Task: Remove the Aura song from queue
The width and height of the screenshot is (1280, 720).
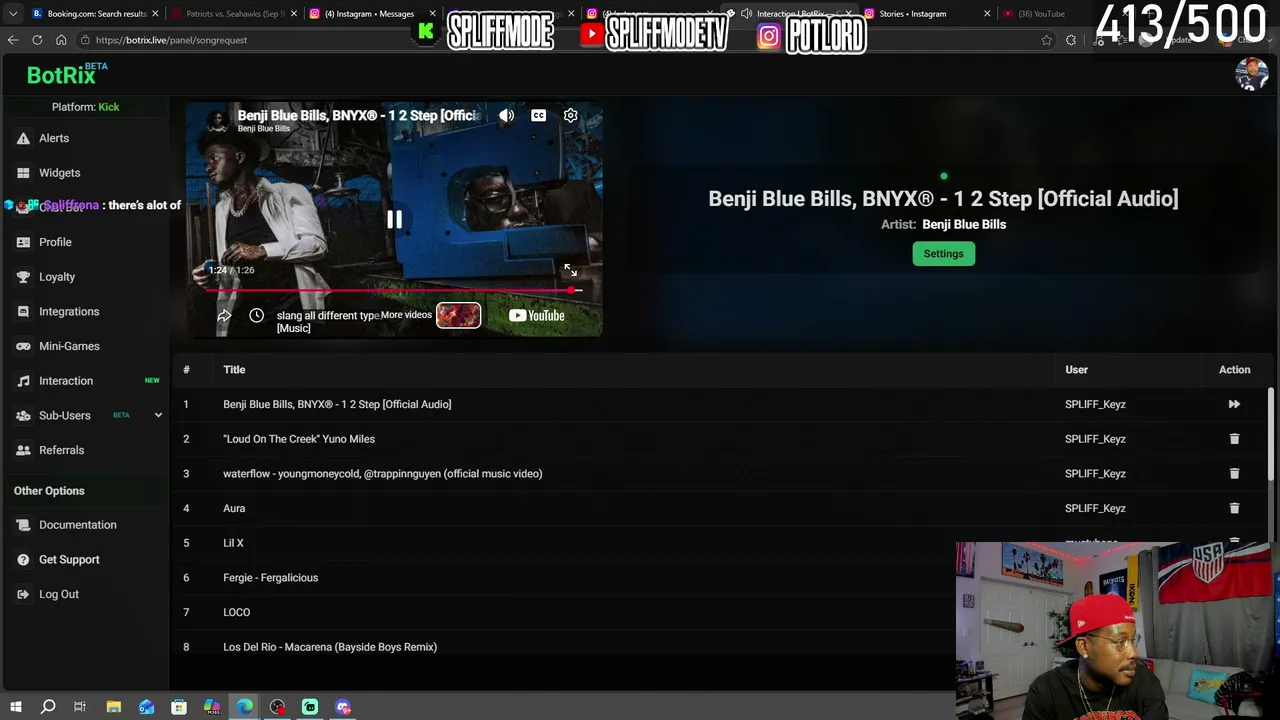Action: tap(1234, 508)
